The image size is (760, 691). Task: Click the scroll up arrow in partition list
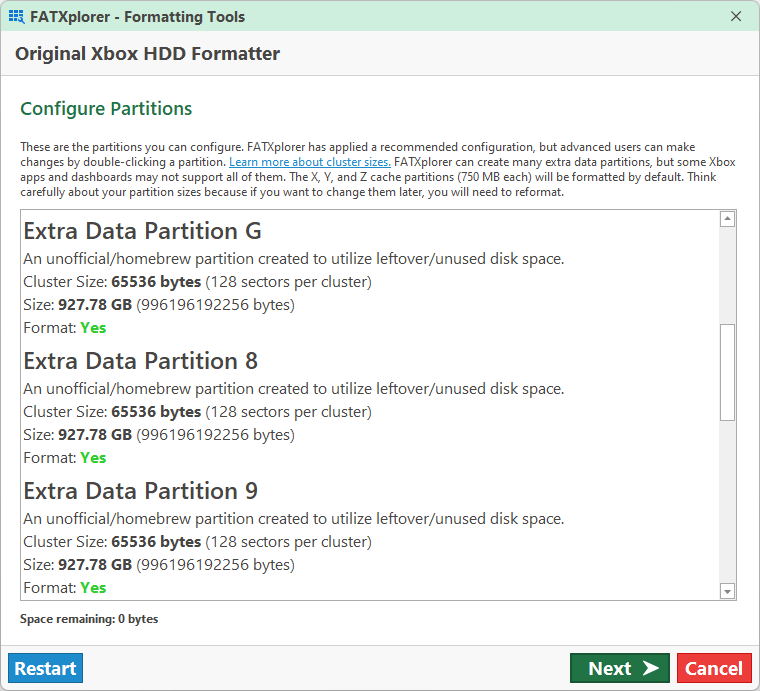(727, 219)
